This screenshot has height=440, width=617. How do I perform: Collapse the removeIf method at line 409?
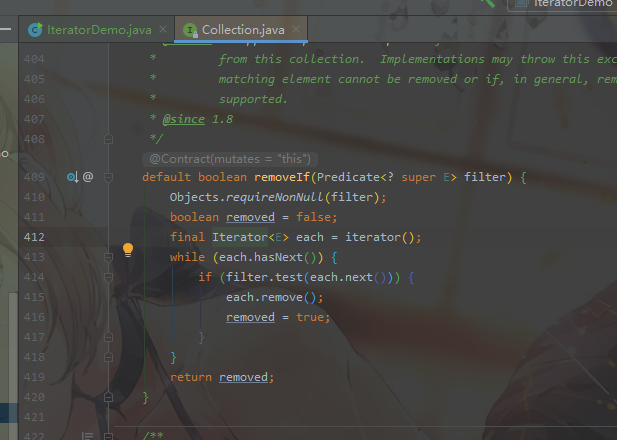[109, 177]
